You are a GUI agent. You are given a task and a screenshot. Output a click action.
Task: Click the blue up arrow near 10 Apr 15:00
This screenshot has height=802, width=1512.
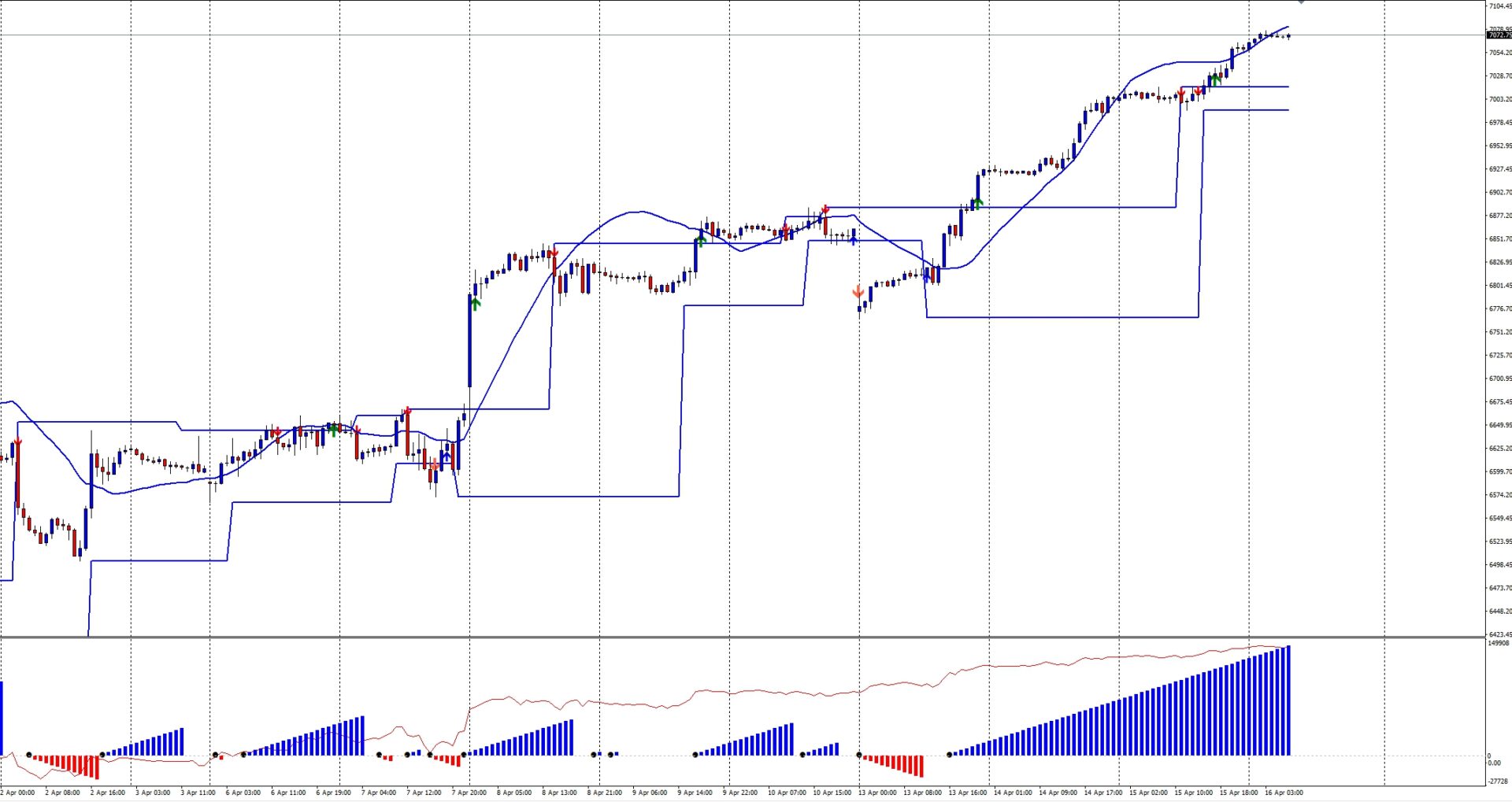click(854, 239)
